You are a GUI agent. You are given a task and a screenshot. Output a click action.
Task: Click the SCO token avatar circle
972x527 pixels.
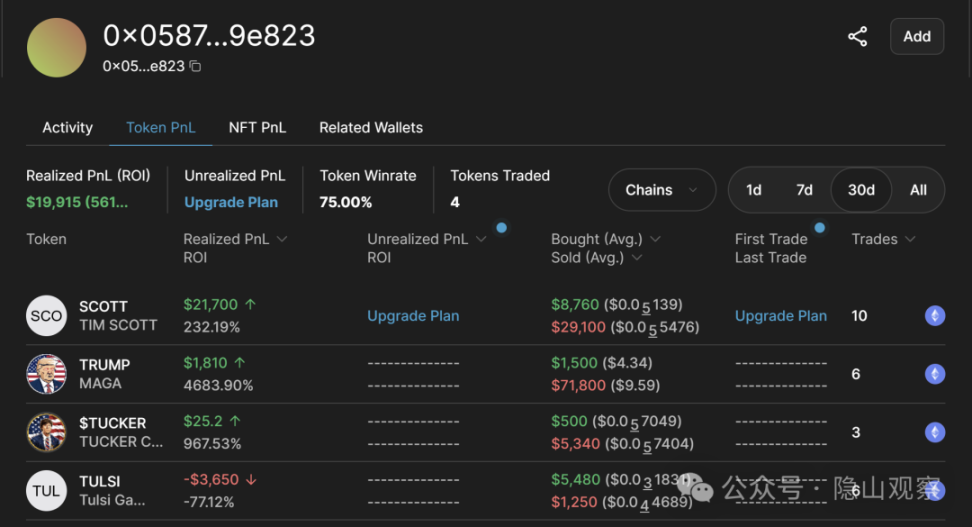point(46,316)
